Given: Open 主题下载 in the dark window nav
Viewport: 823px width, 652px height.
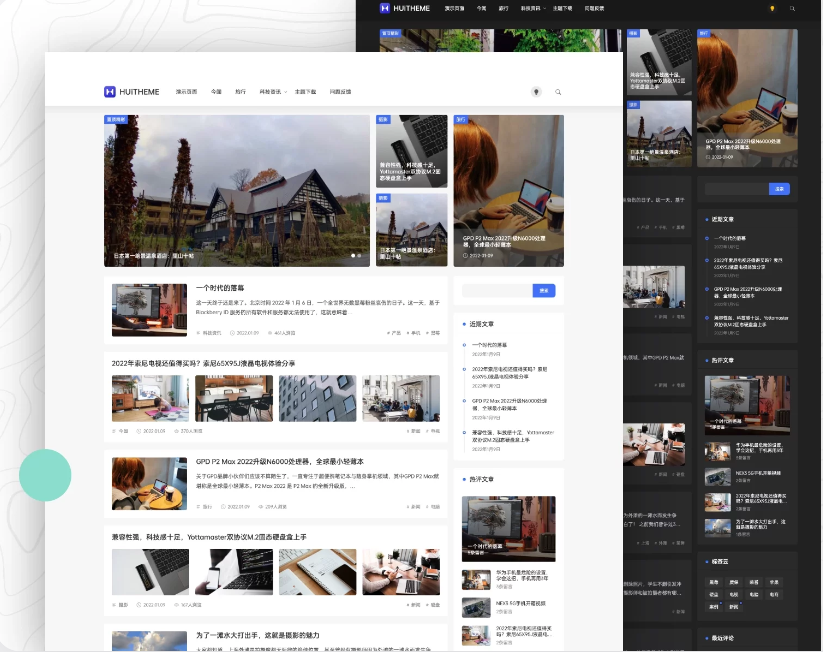Looking at the screenshot, I should point(563,8).
